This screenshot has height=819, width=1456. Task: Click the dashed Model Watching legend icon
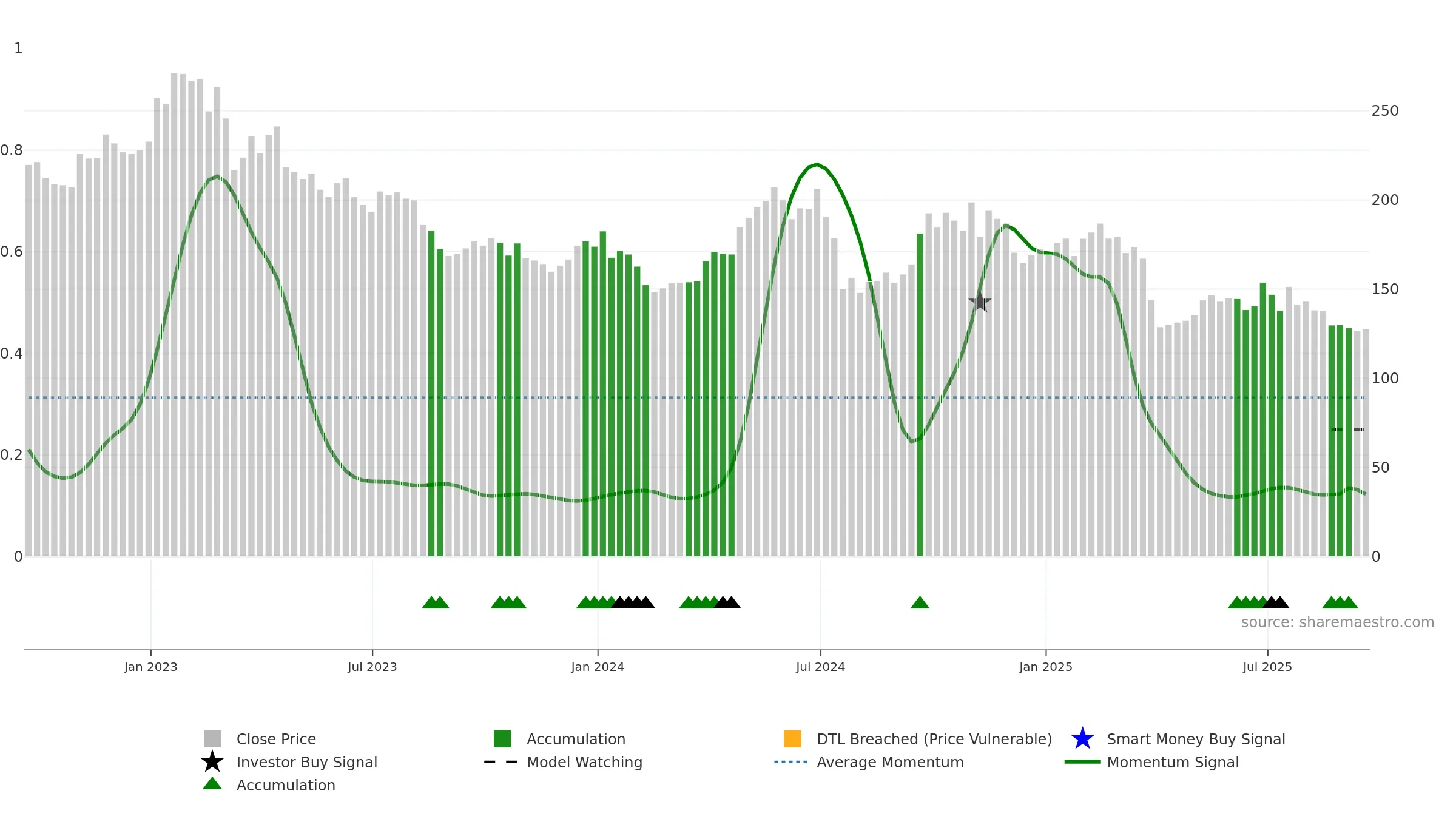click(500, 762)
